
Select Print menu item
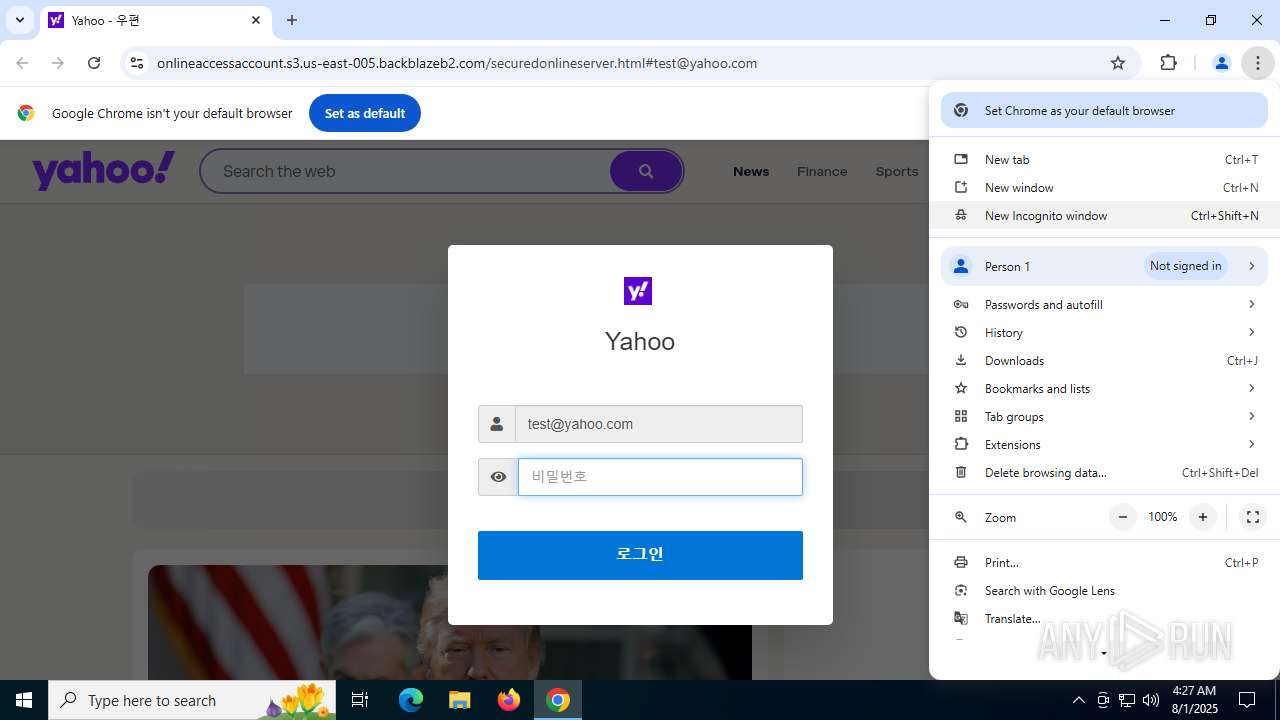pos(1104,563)
